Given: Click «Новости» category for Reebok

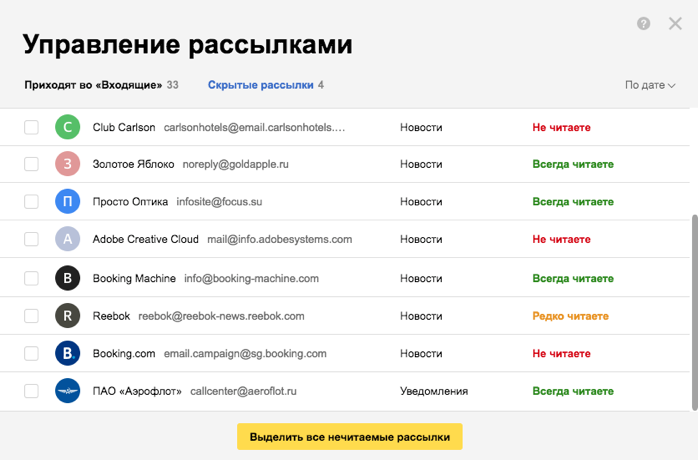Looking at the screenshot, I should (x=421, y=316).
